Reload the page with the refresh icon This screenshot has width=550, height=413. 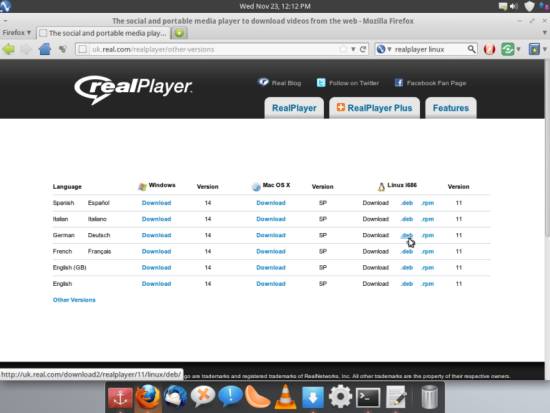(363, 49)
